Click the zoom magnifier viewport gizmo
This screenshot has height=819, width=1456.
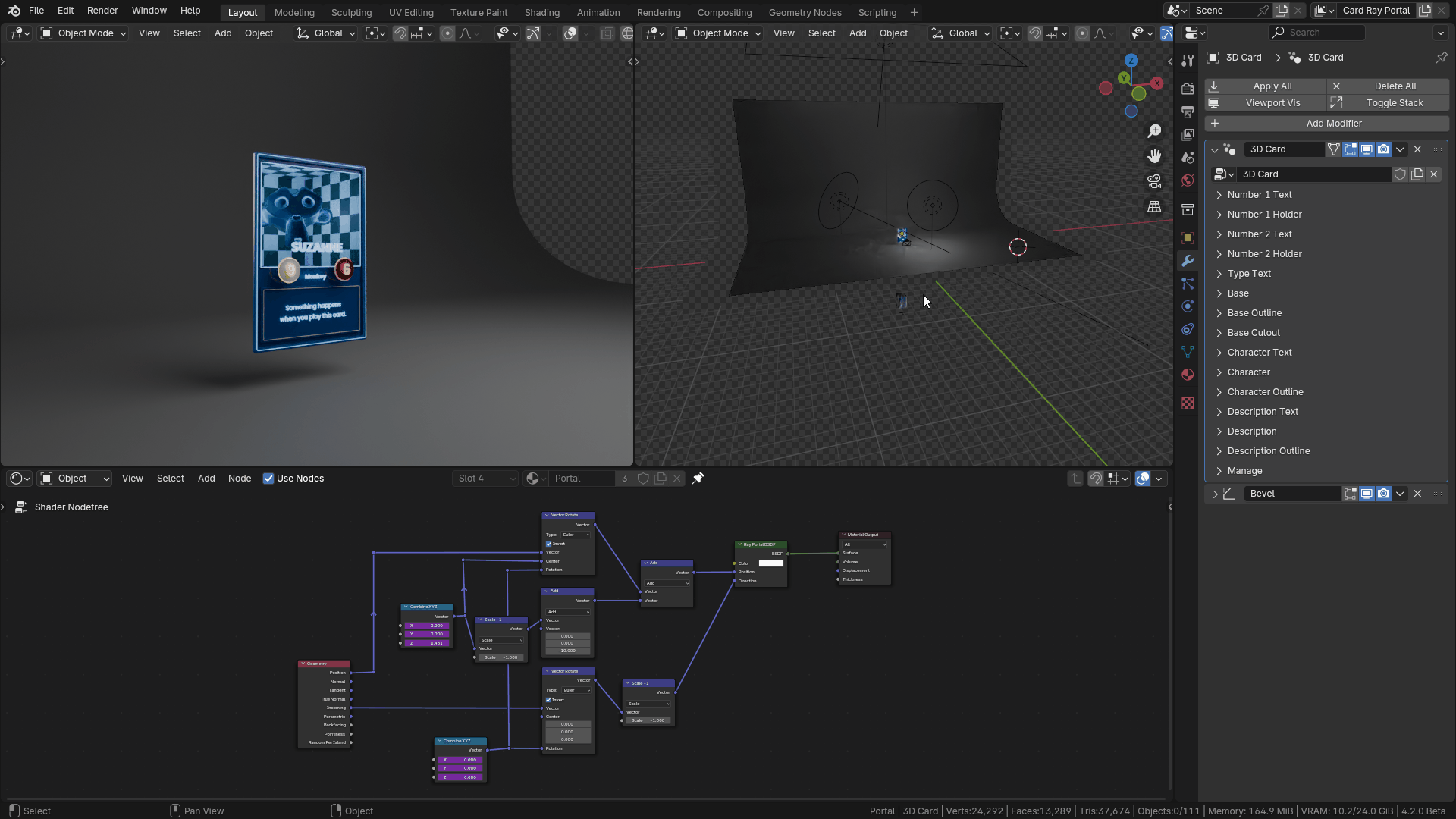(x=1154, y=131)
